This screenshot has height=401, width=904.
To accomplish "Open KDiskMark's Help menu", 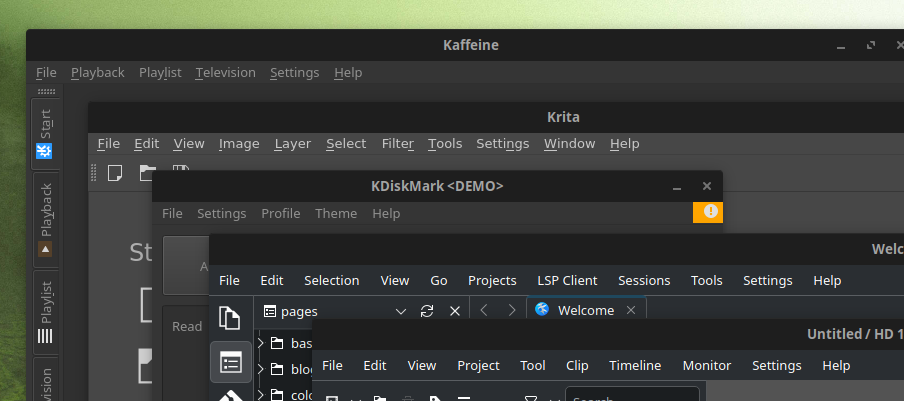I will (x=386, y=214).
